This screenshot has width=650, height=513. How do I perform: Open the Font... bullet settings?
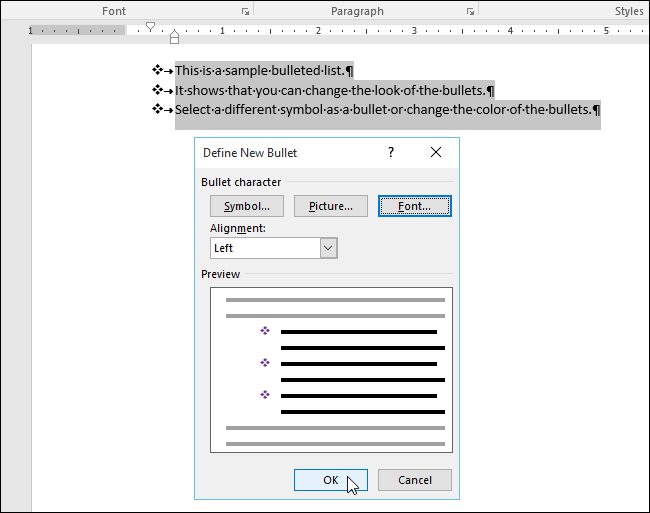[415, 206]
